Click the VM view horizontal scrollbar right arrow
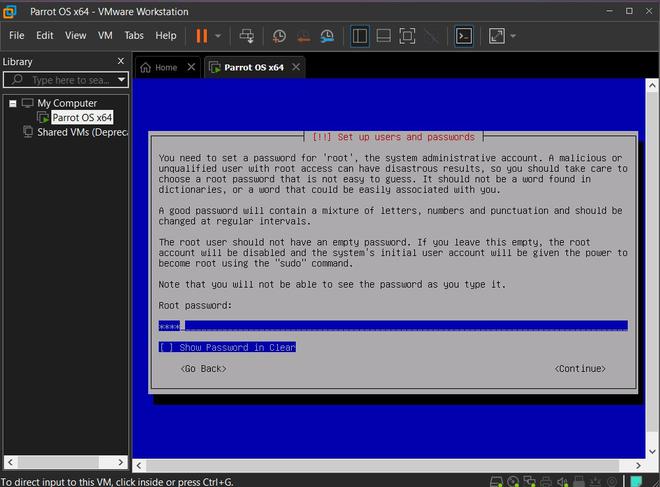 pyautogui.click(x=639, y=466)
